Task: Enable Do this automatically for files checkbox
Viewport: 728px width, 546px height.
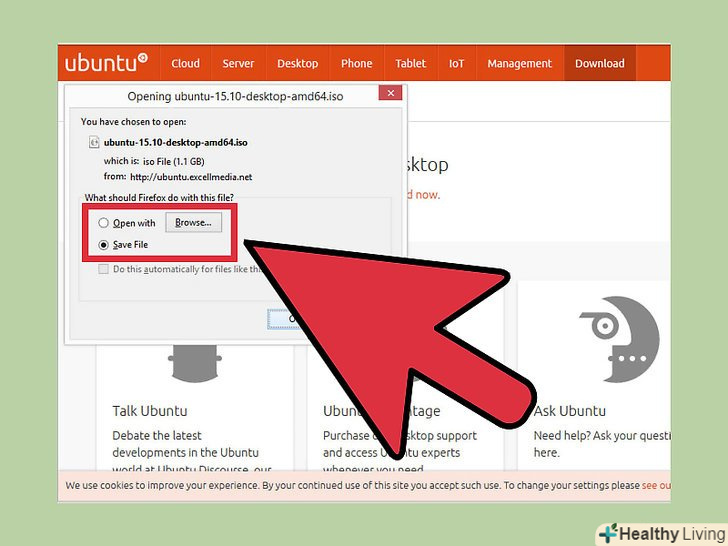Action: tap(103, 269)
